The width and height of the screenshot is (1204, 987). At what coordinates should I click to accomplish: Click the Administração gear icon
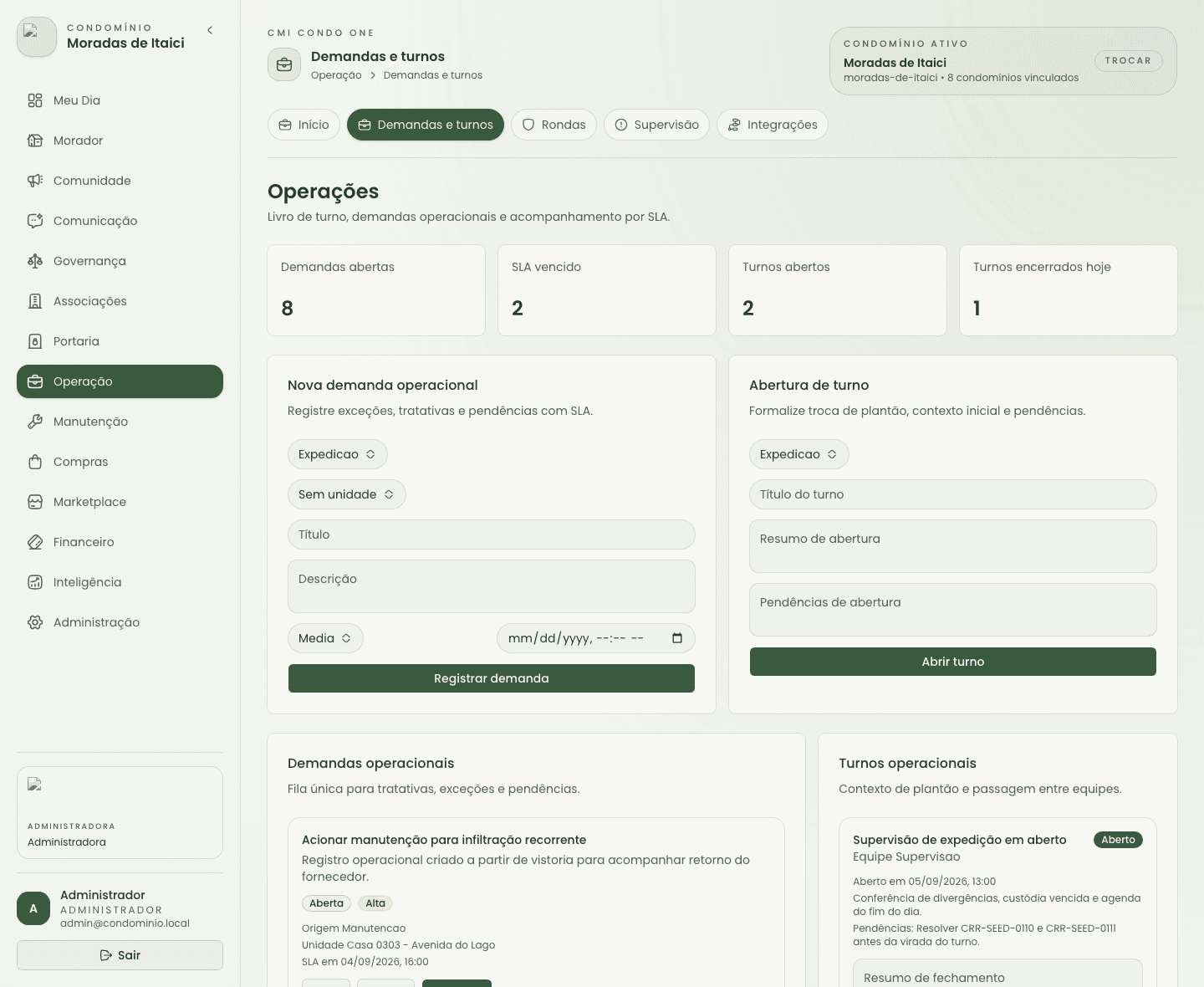(x=35, y=622)
